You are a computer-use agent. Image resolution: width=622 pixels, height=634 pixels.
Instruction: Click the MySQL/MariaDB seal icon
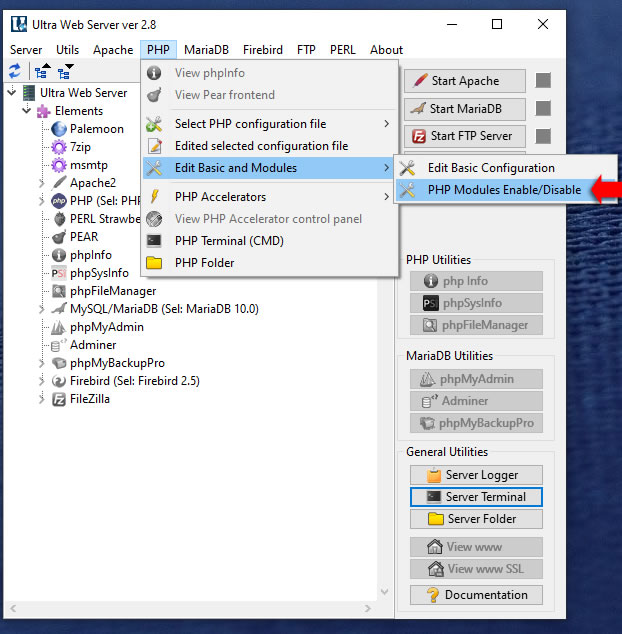point(59,309)
